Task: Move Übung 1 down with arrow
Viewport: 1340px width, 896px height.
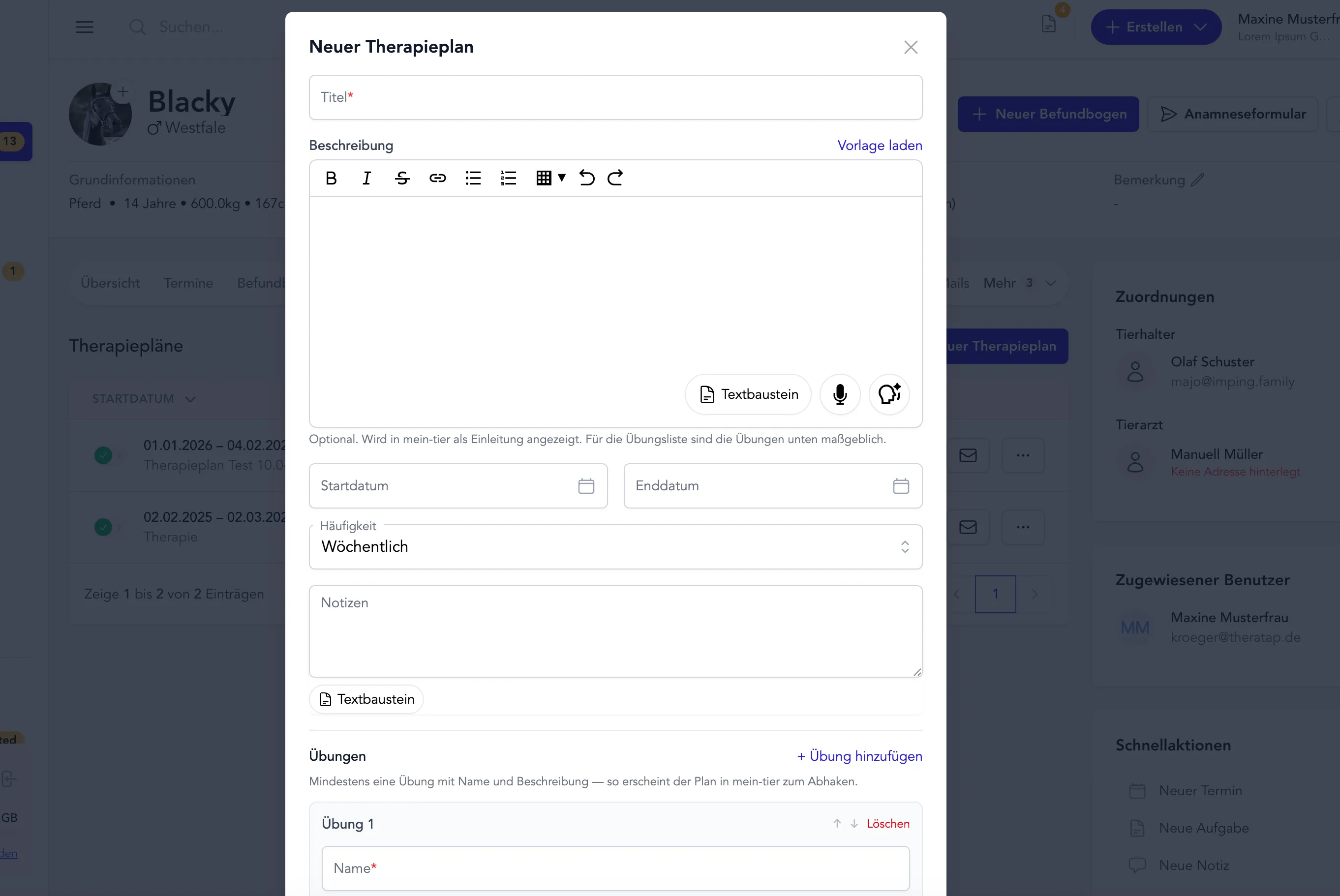Action: [853, 823]
